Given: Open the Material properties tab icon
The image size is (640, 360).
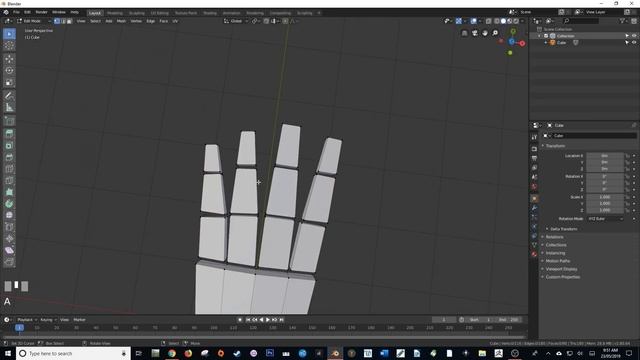Looking at the screenshot, I should click(534, 254).
